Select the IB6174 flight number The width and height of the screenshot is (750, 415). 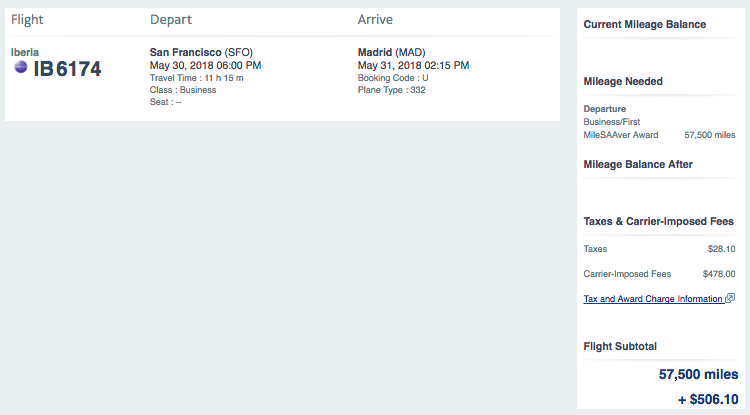tap(67, 69)
